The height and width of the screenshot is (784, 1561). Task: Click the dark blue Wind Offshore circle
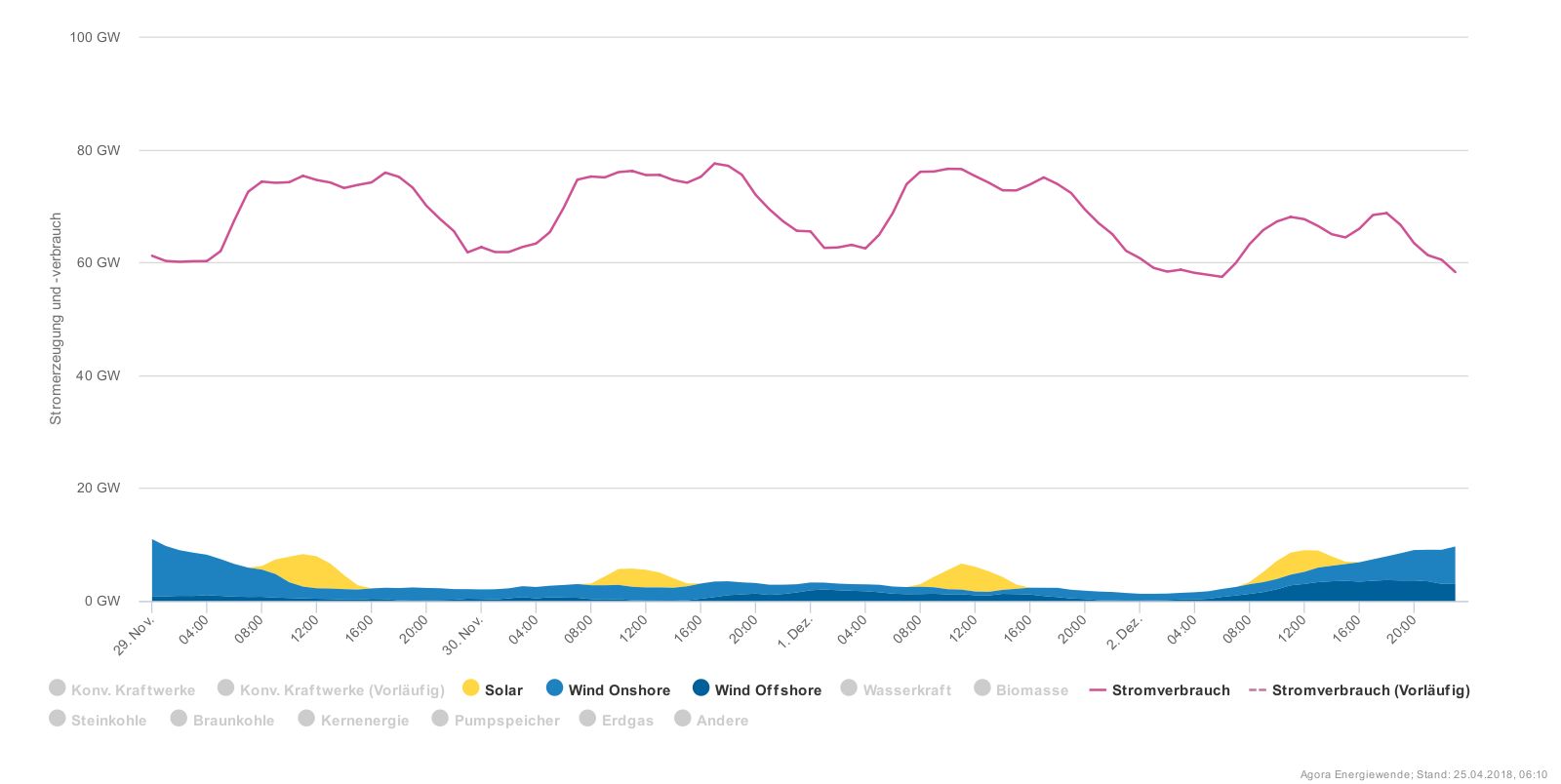coord(700,688)
